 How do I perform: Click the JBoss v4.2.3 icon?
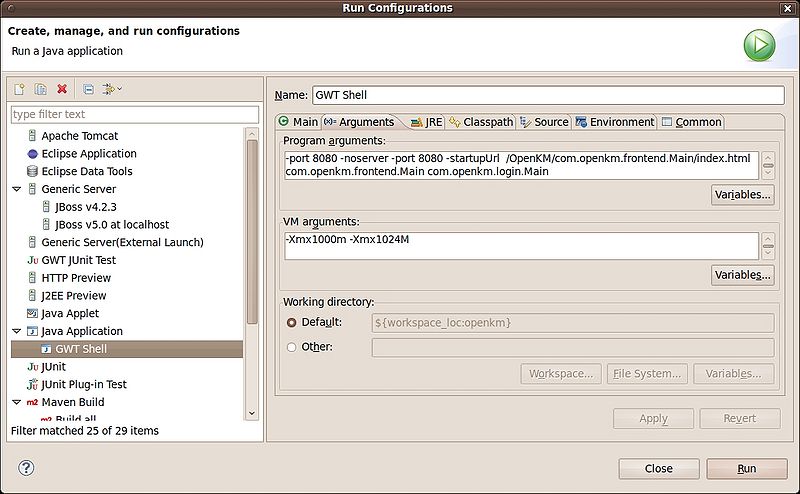tap(46, 207)
